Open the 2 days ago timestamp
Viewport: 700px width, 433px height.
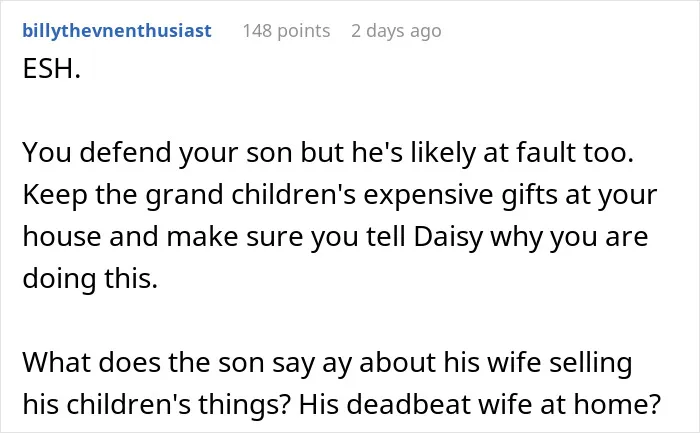pos(396,31)
